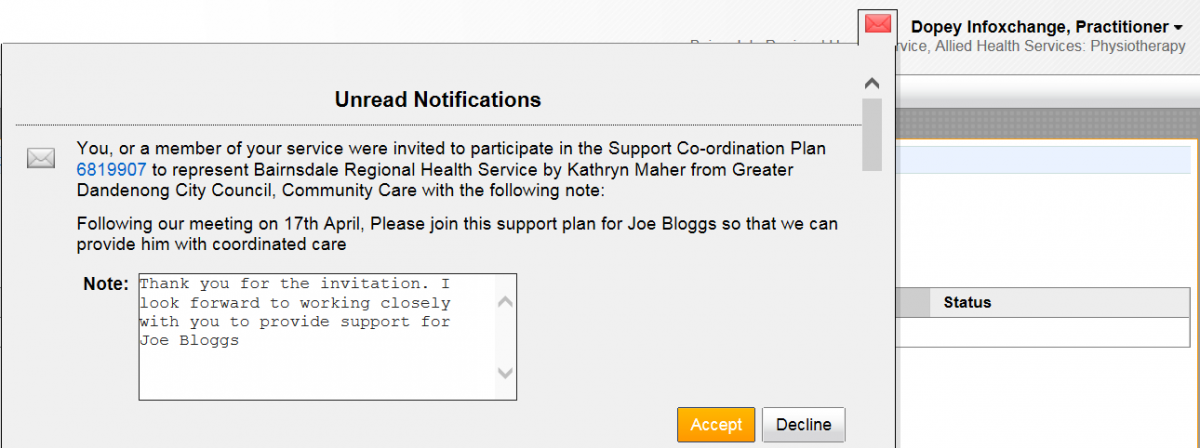1200x448 pixels.
Task: Click the Note box scroll up arrow
Action: coord(505,301)
